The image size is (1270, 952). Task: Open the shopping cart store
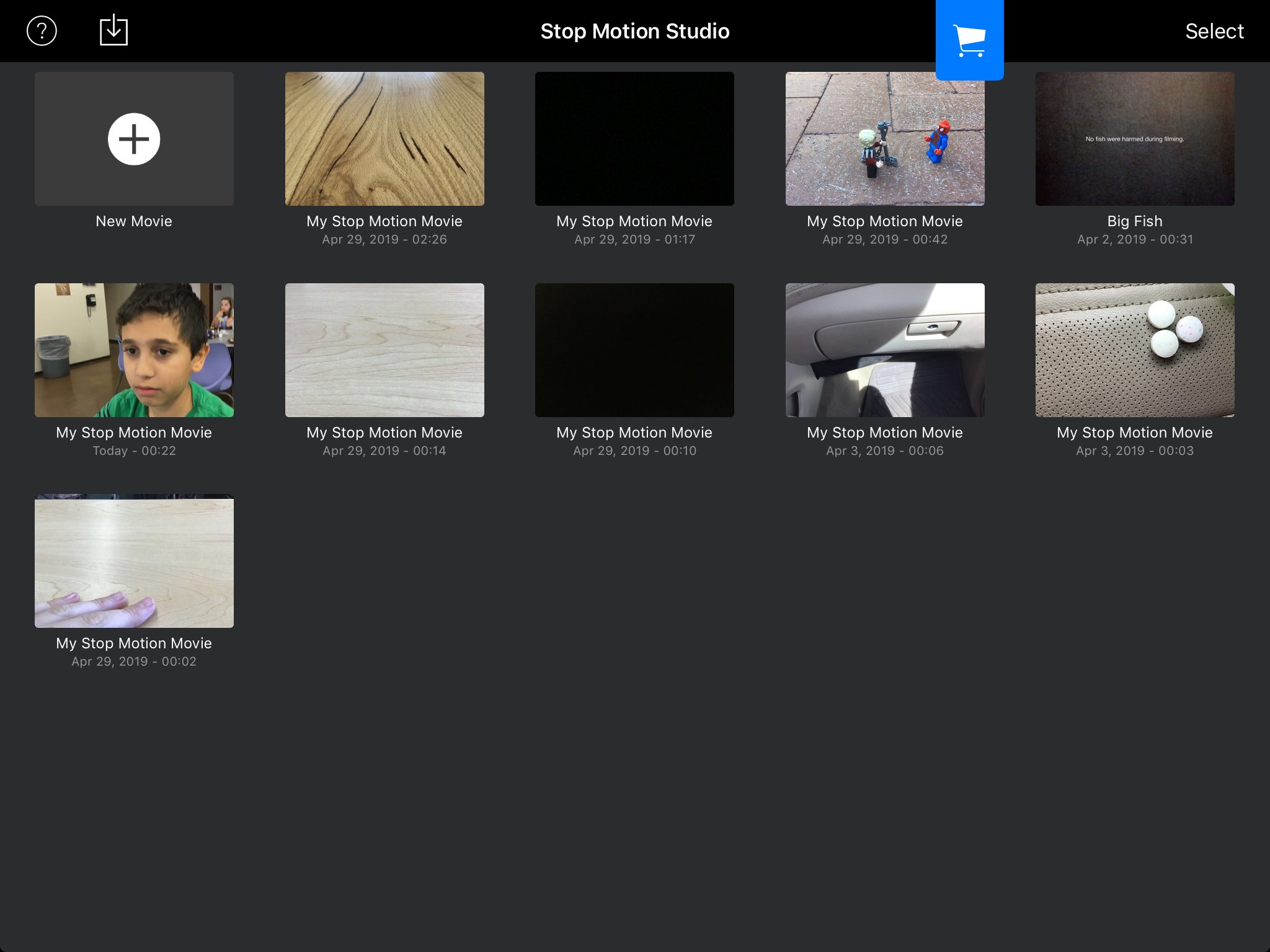969,40
